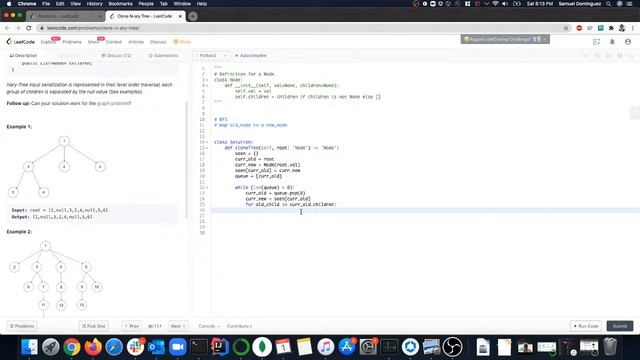
Task: Open the Problems list button at bottom
Action: click(x=22, y=326)
